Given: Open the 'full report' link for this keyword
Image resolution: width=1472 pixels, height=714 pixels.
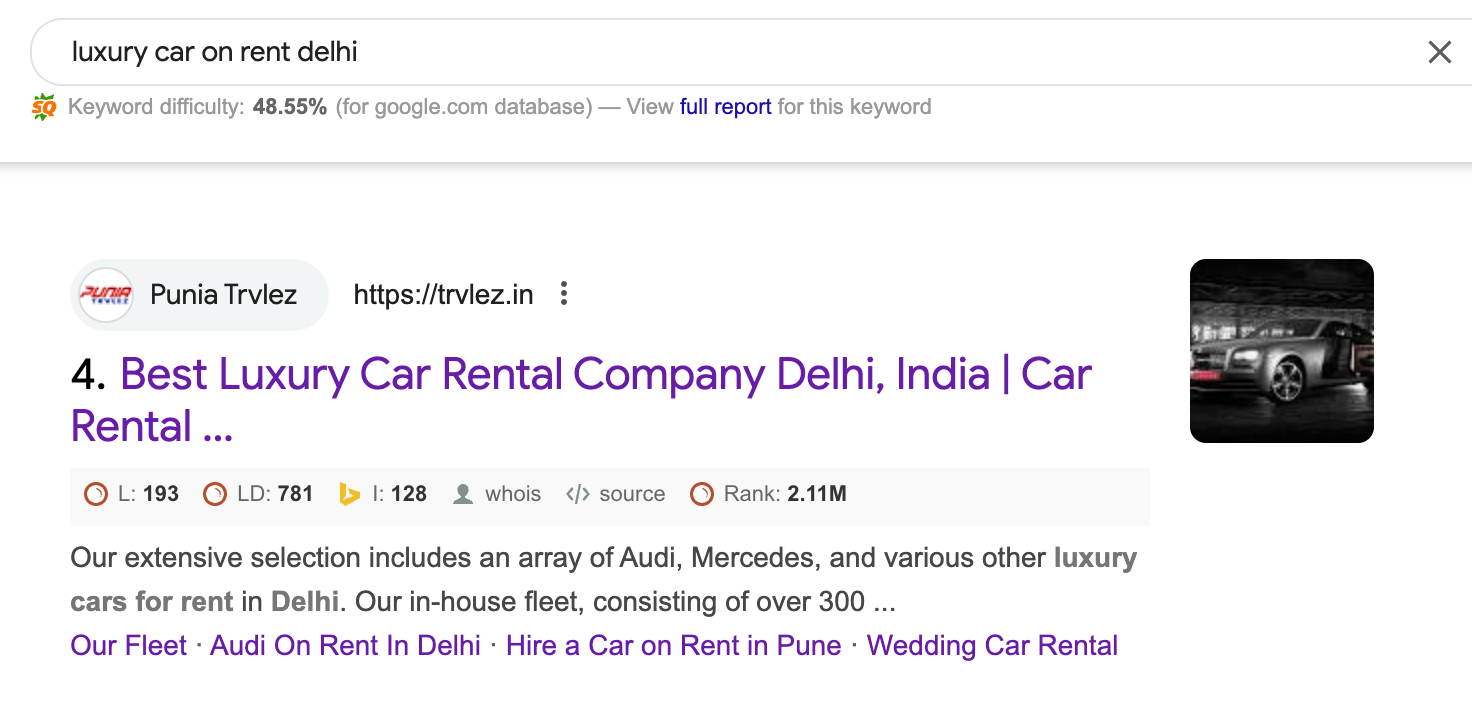Looking at the screenshot, I should (725, 107).
